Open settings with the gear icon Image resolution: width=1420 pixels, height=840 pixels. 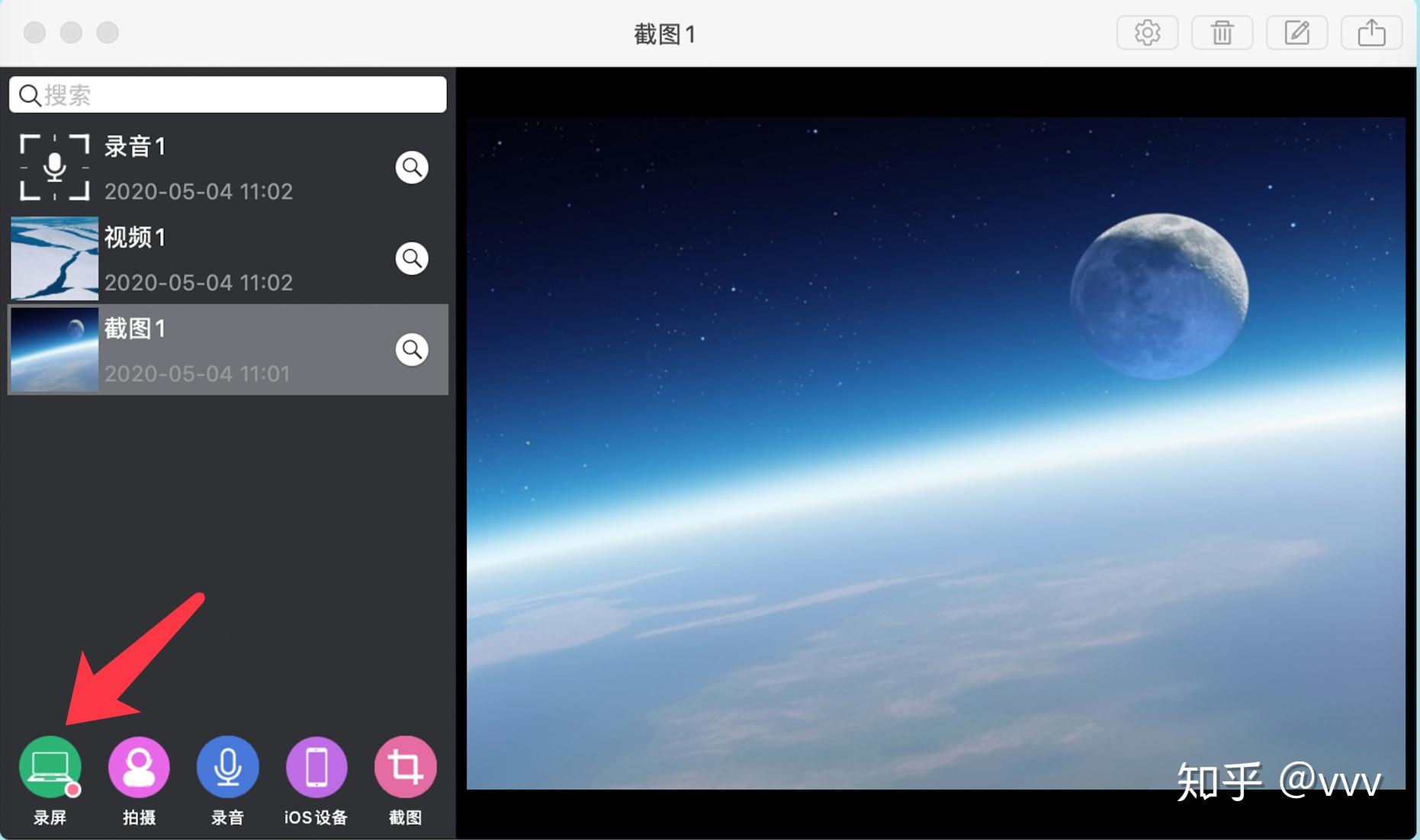pos(1147,32)
